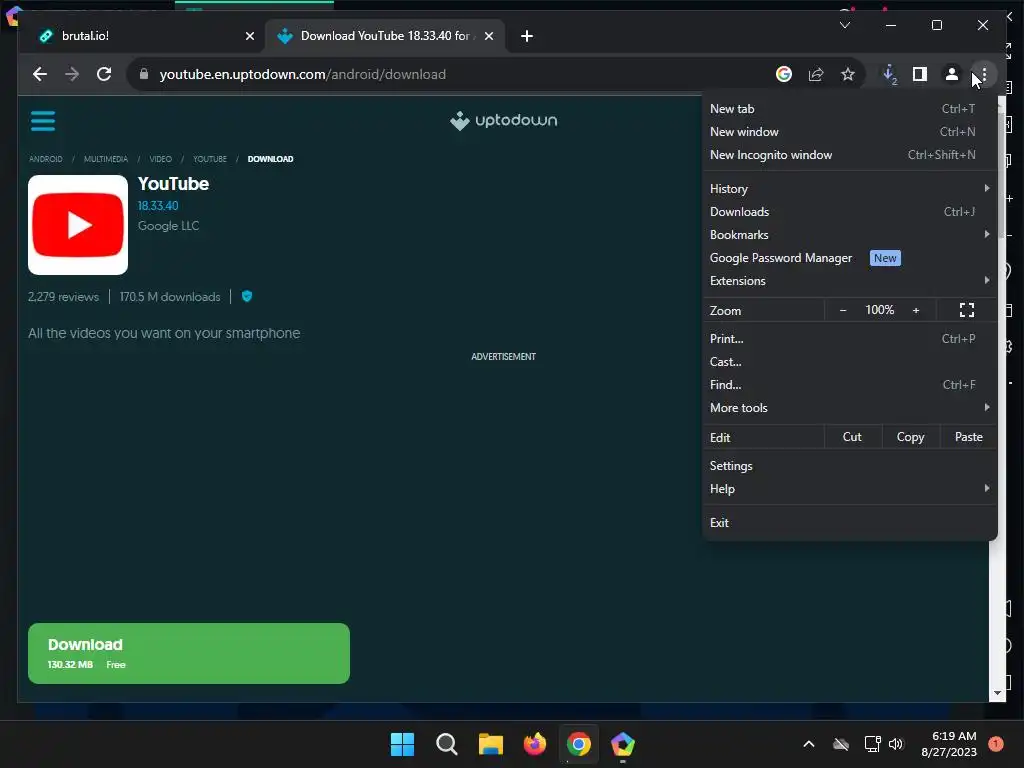The height and width of the screenshot is (768, 1024).
Task: Click the Google icon in address bar
Action: pyautogui.click(x=784, y=74)
